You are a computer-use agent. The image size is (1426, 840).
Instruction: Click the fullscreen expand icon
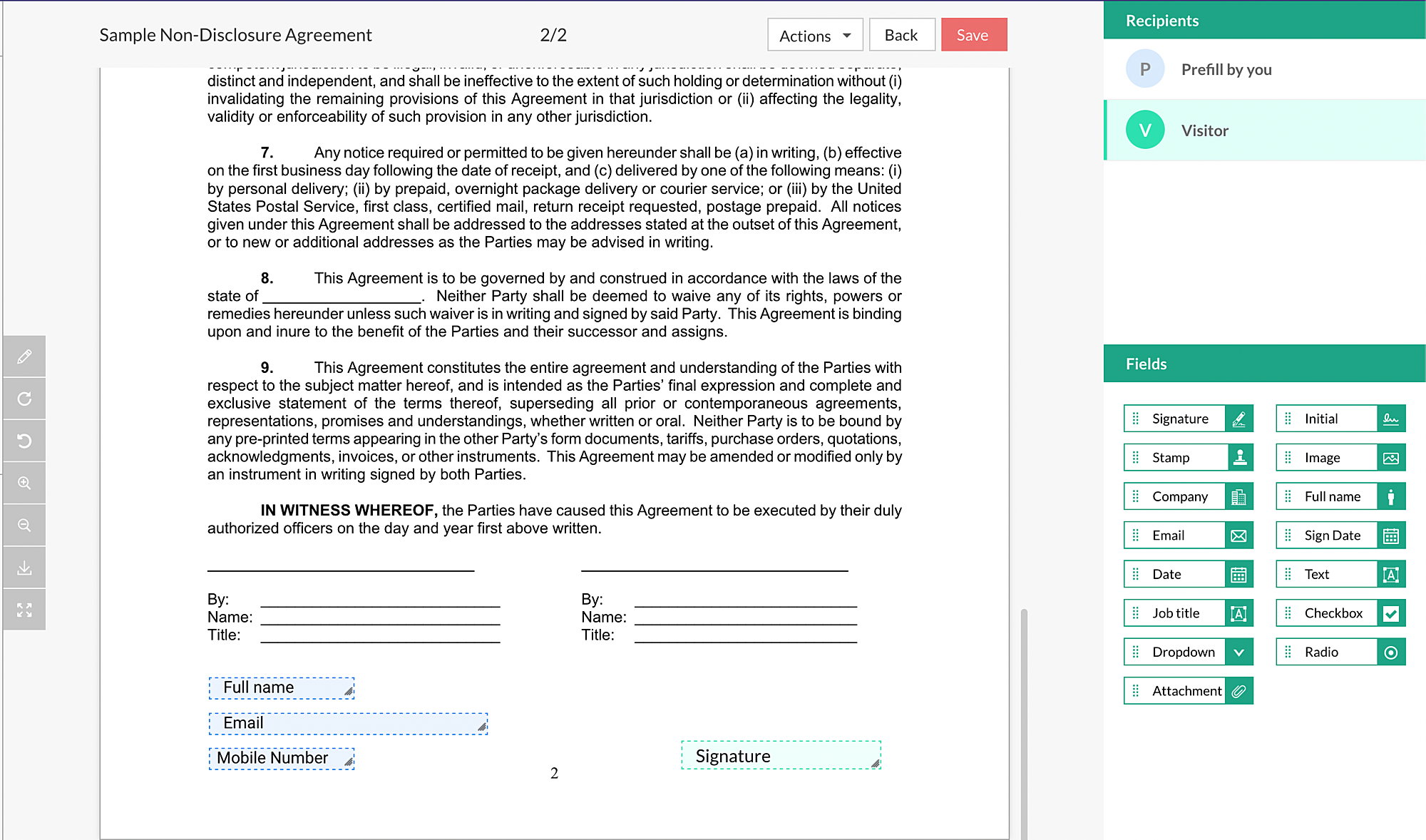24,610
